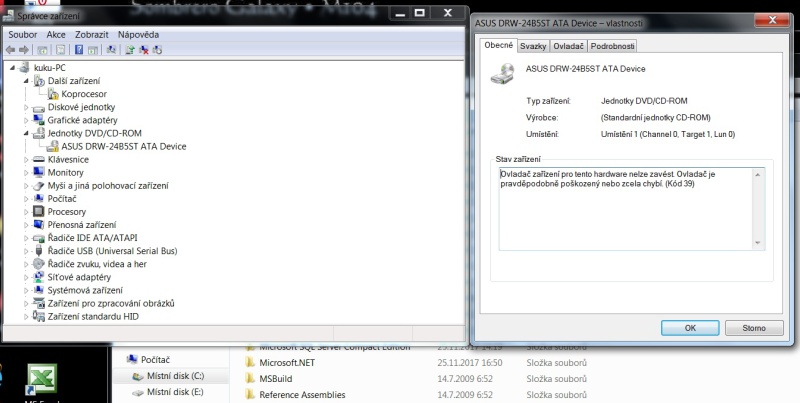Expand the Systémová zařízení node
Image resolution: width=800 pixels, height=403 pixels.
[26, 290]
